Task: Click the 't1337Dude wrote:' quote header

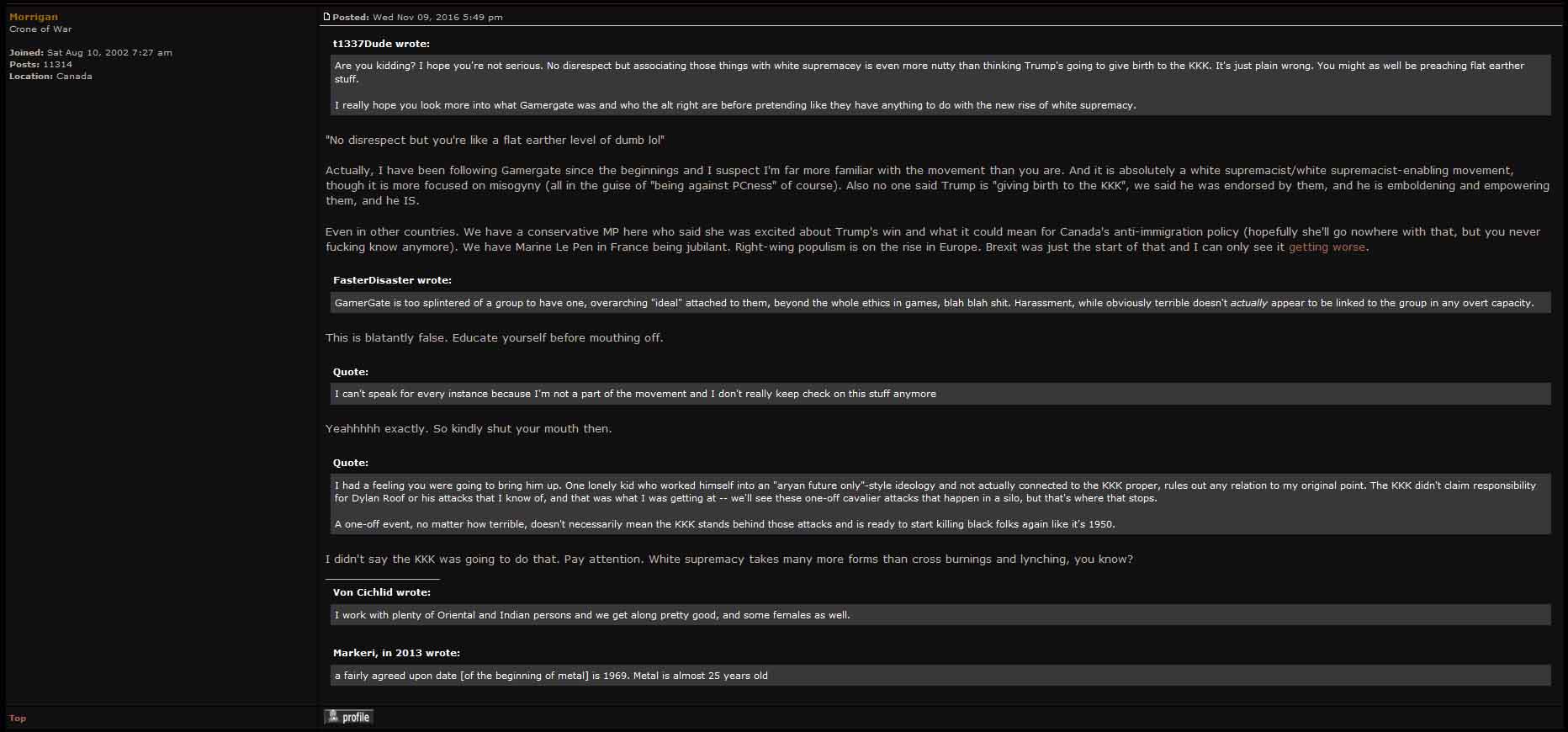Action: (x=381, y=44)
